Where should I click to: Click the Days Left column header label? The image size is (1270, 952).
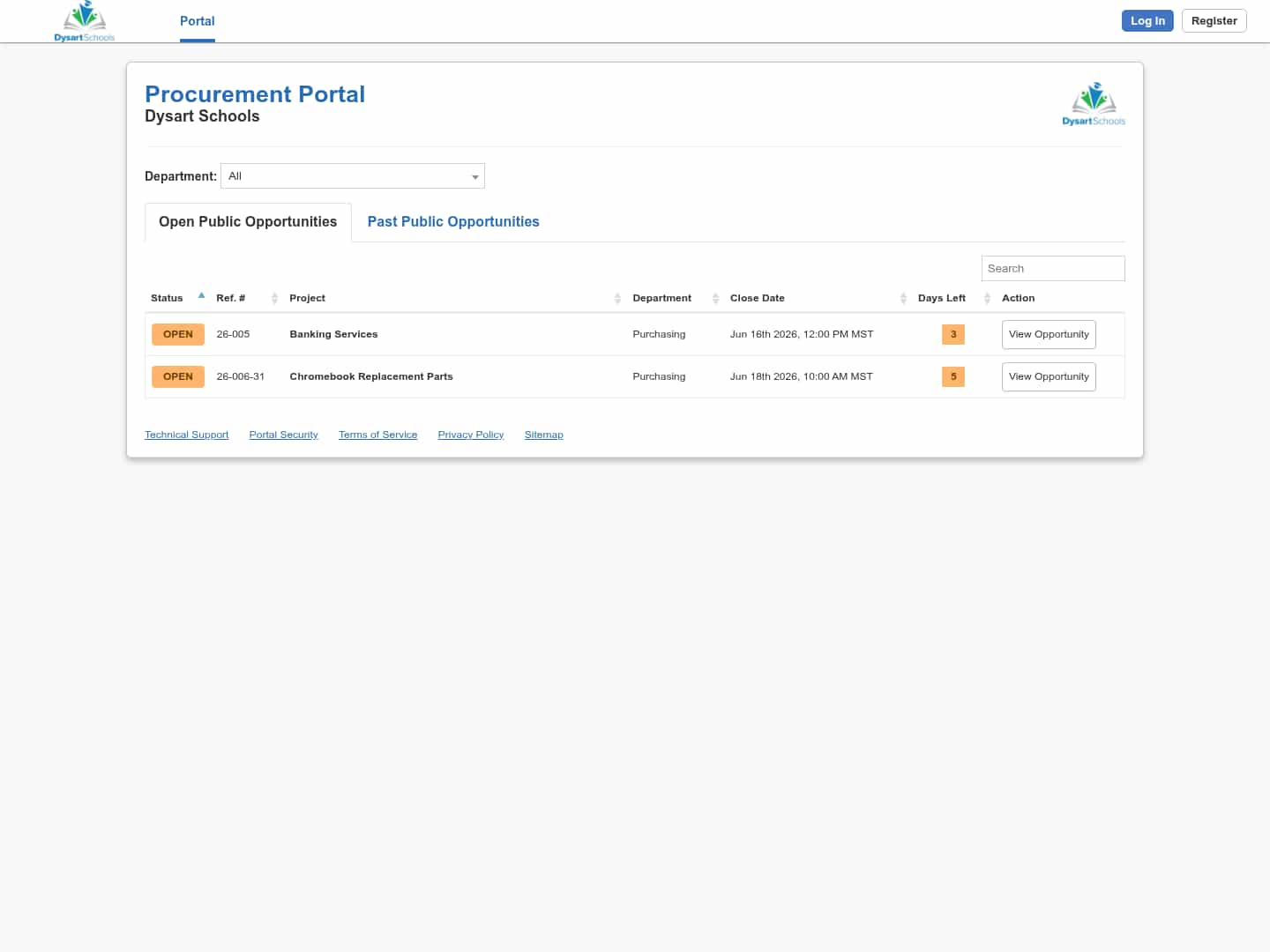point(942,299)
